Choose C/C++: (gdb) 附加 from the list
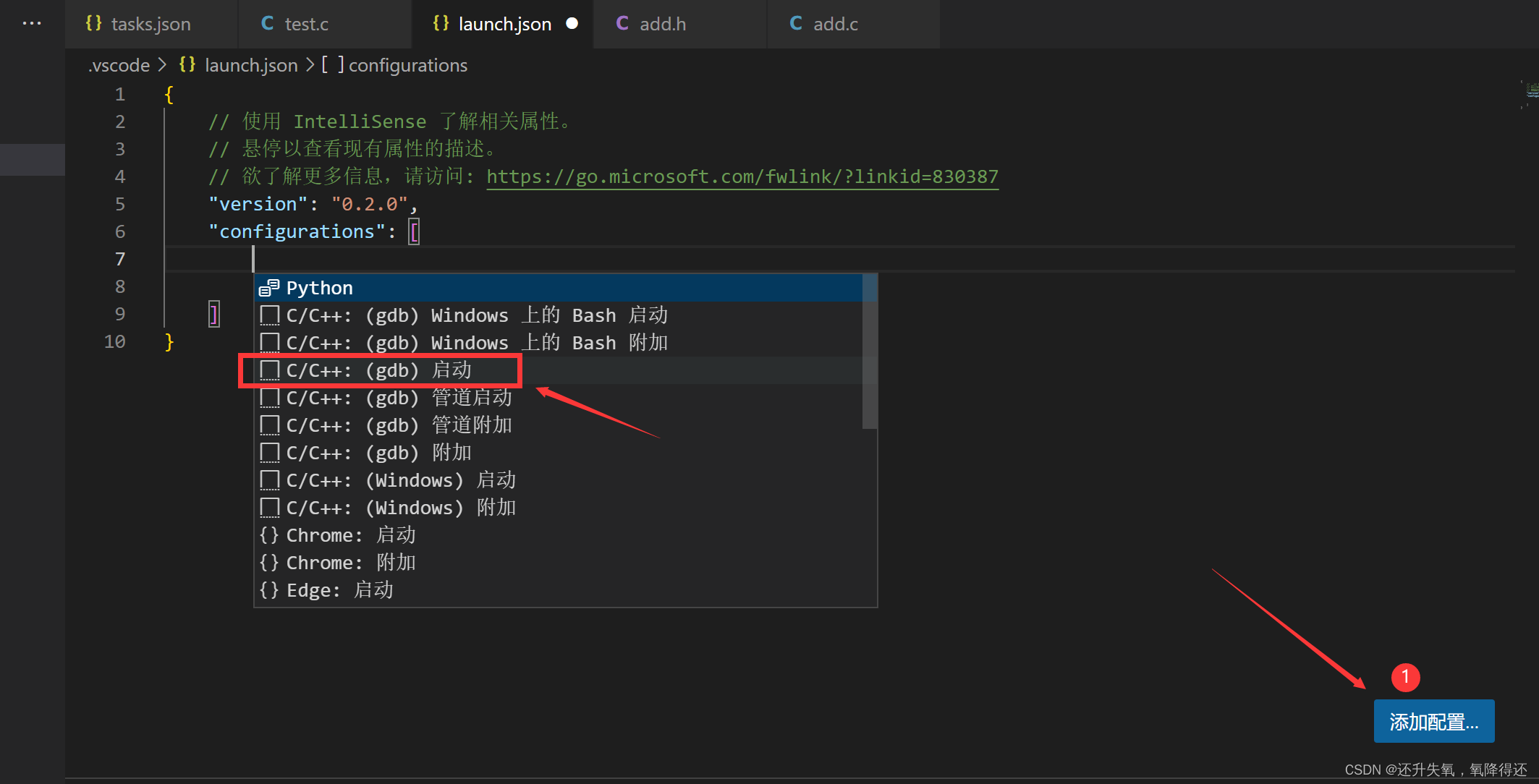This screenshot has height=784, width=1539. coord(378,453)
